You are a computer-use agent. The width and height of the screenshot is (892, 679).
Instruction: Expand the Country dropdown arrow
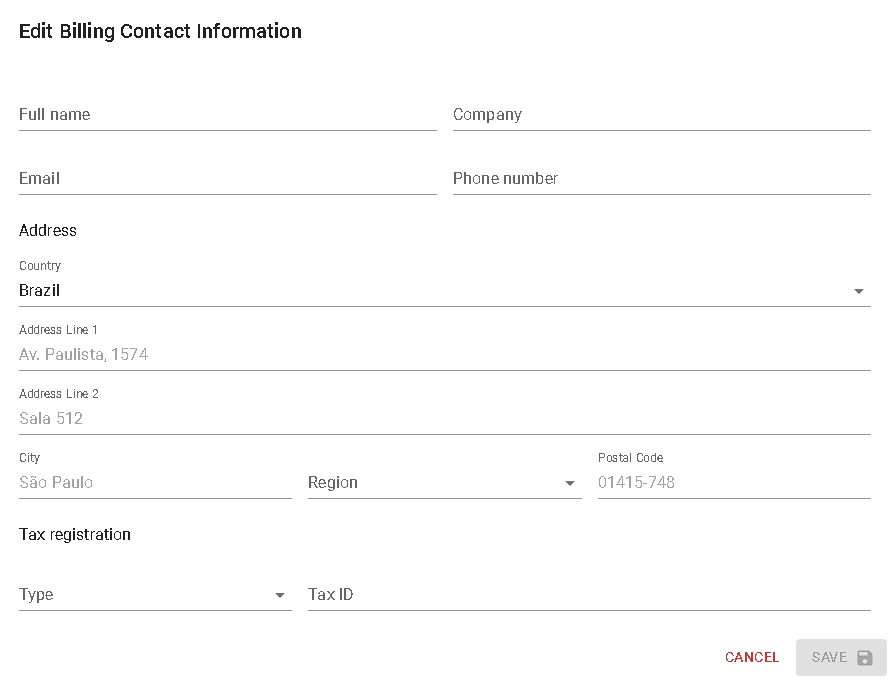click(x=858, y=291)
